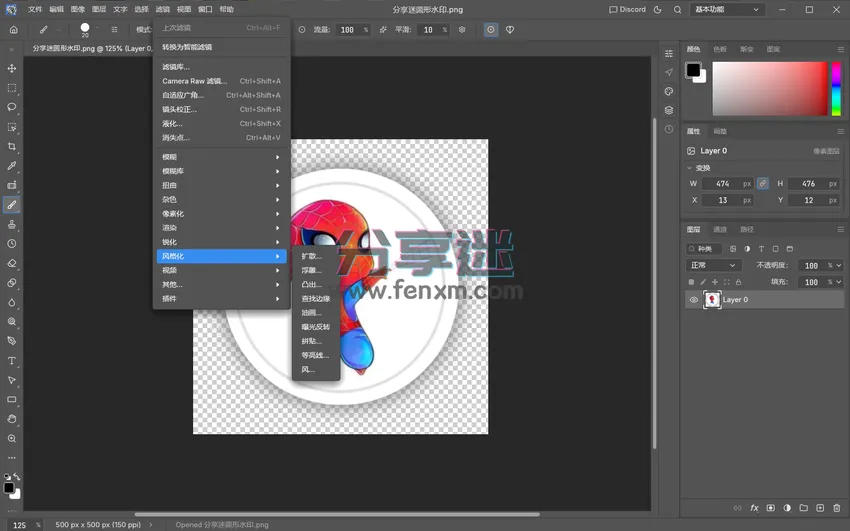Toggle lock position cross icon
The image size is (850, 531).
point(715,282)
